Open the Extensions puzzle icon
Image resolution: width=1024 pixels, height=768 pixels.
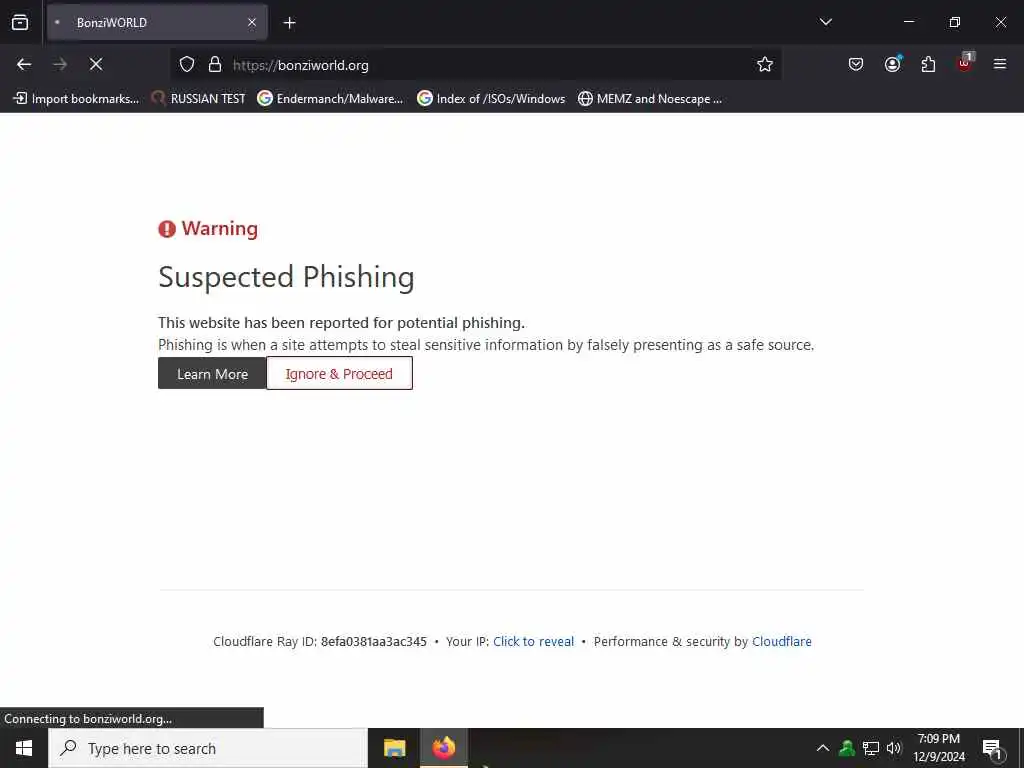coord(928,64)
